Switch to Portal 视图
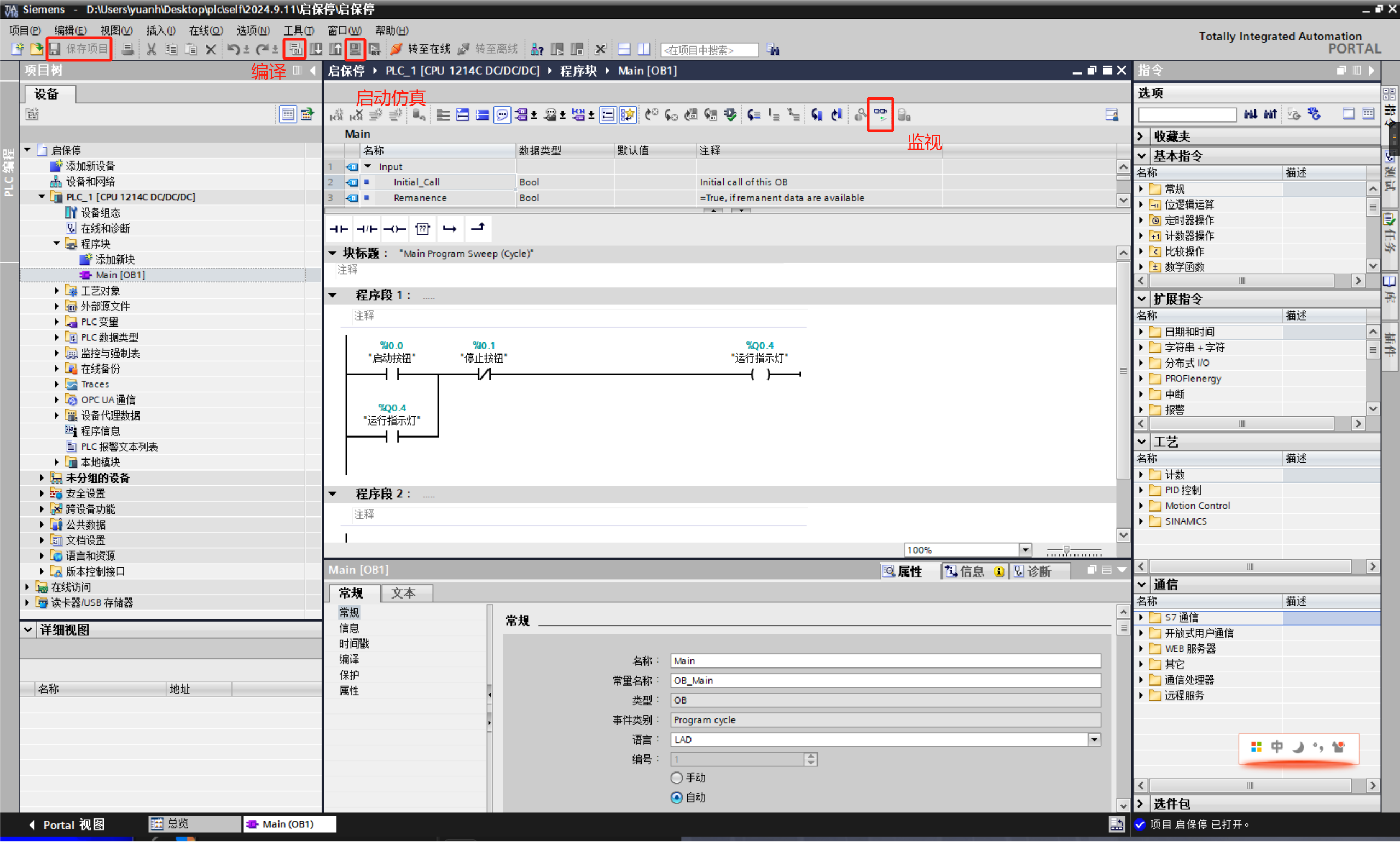The height and width of the screenshot is (842, 1400). (x=67, y=824)
